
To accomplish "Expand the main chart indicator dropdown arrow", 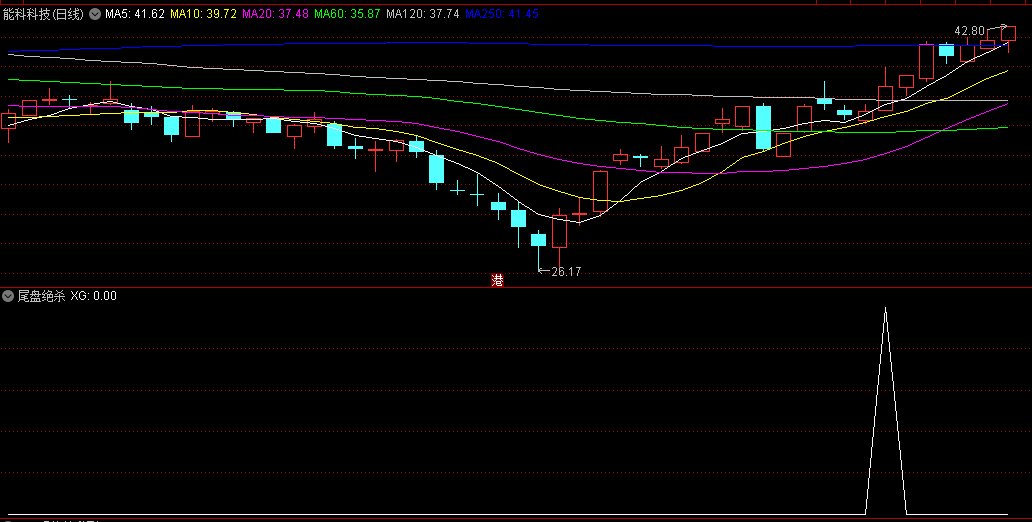I will (x=95, y=14).
